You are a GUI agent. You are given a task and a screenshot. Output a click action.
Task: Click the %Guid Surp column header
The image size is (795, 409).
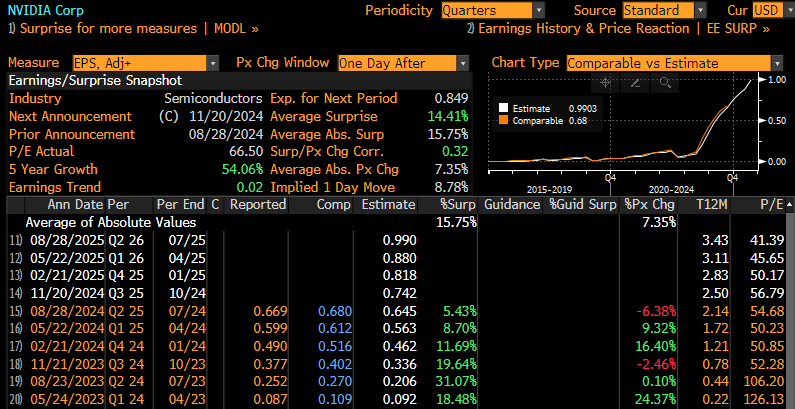[583, 205]
